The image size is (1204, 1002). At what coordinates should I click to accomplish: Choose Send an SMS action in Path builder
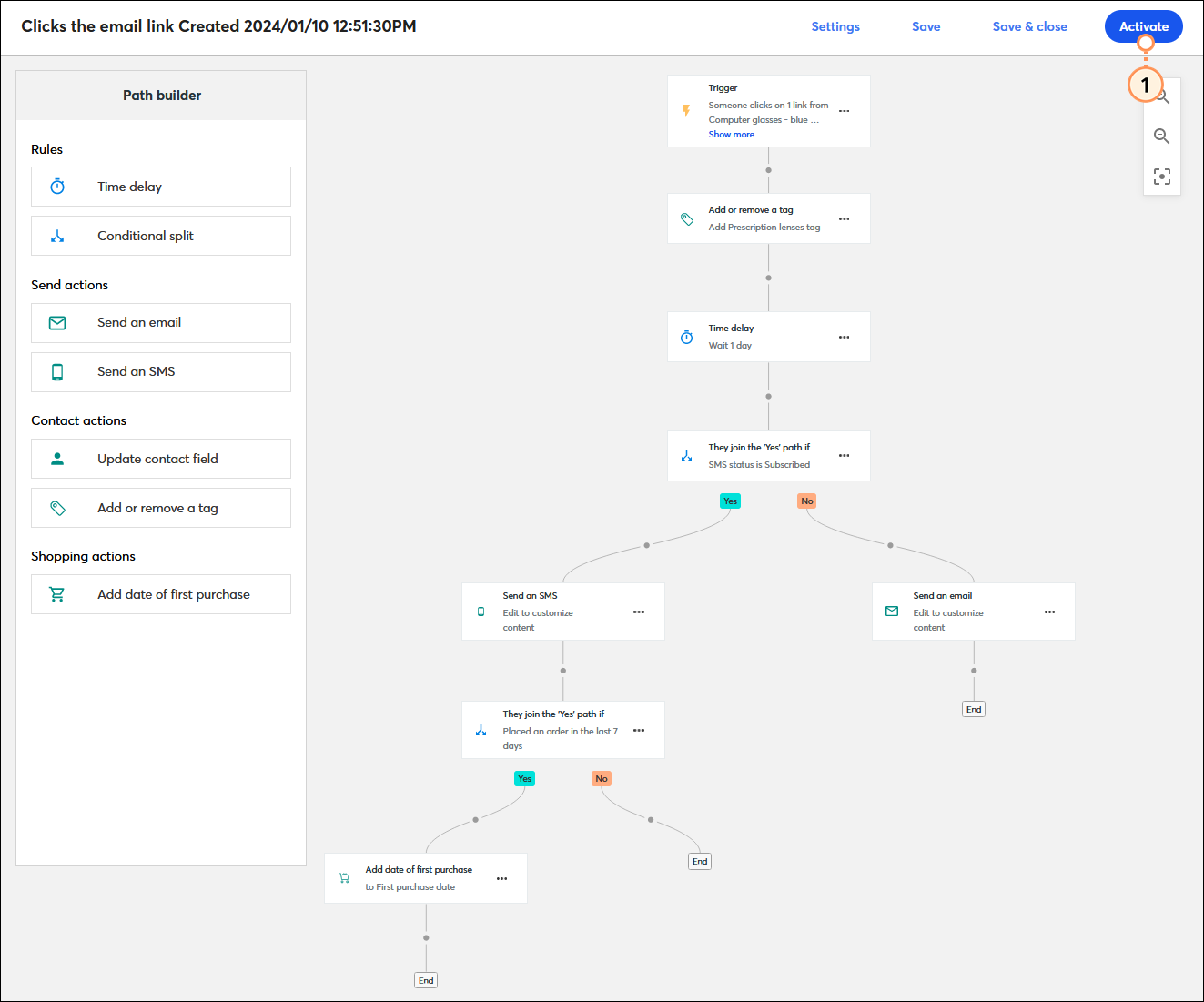tap(161, 372)
